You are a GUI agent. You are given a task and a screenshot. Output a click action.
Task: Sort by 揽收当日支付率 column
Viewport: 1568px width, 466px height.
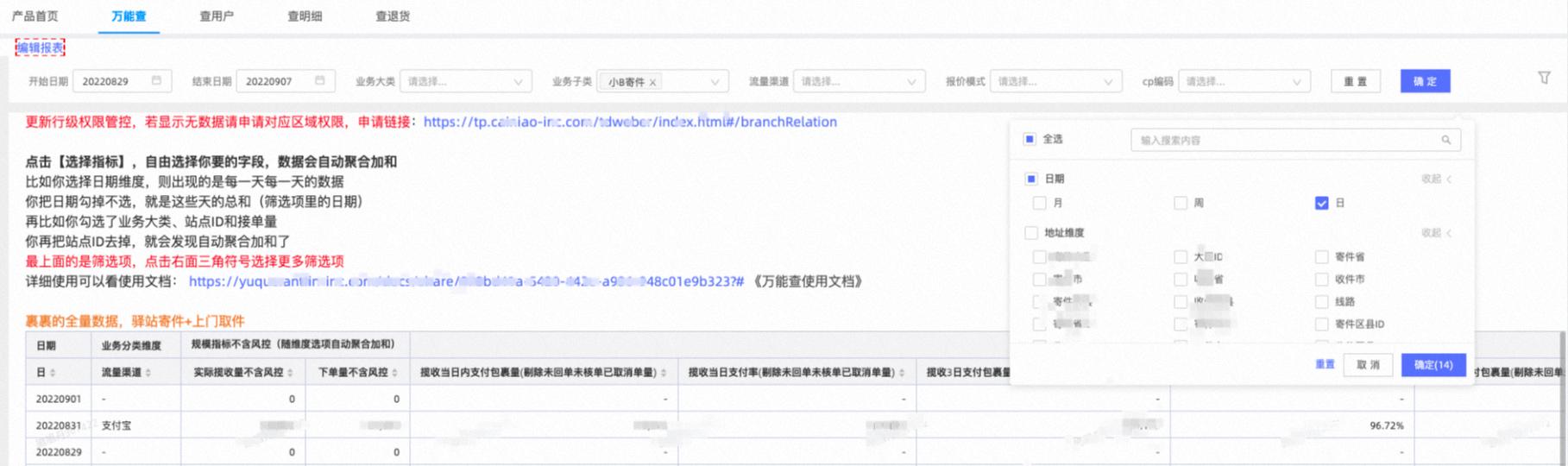click(x=902, y=373)
